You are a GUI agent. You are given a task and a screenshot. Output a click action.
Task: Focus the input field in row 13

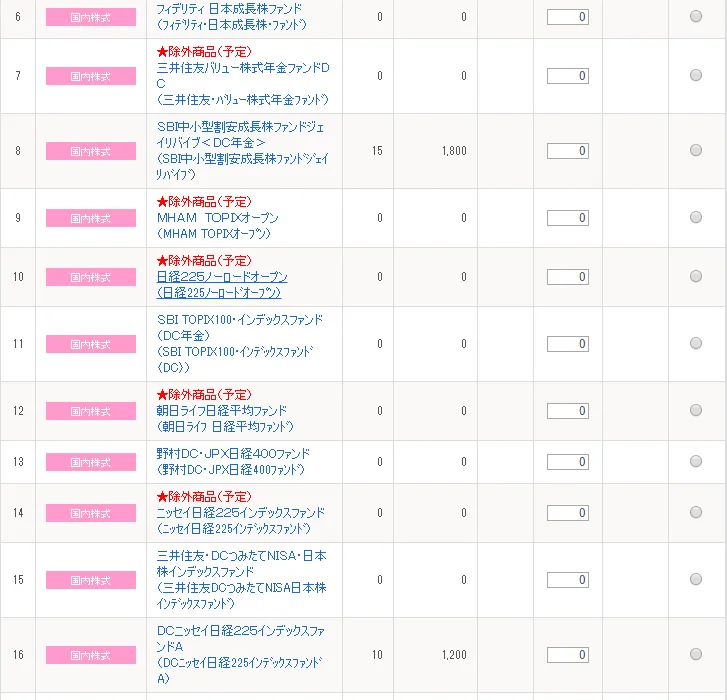567,462
